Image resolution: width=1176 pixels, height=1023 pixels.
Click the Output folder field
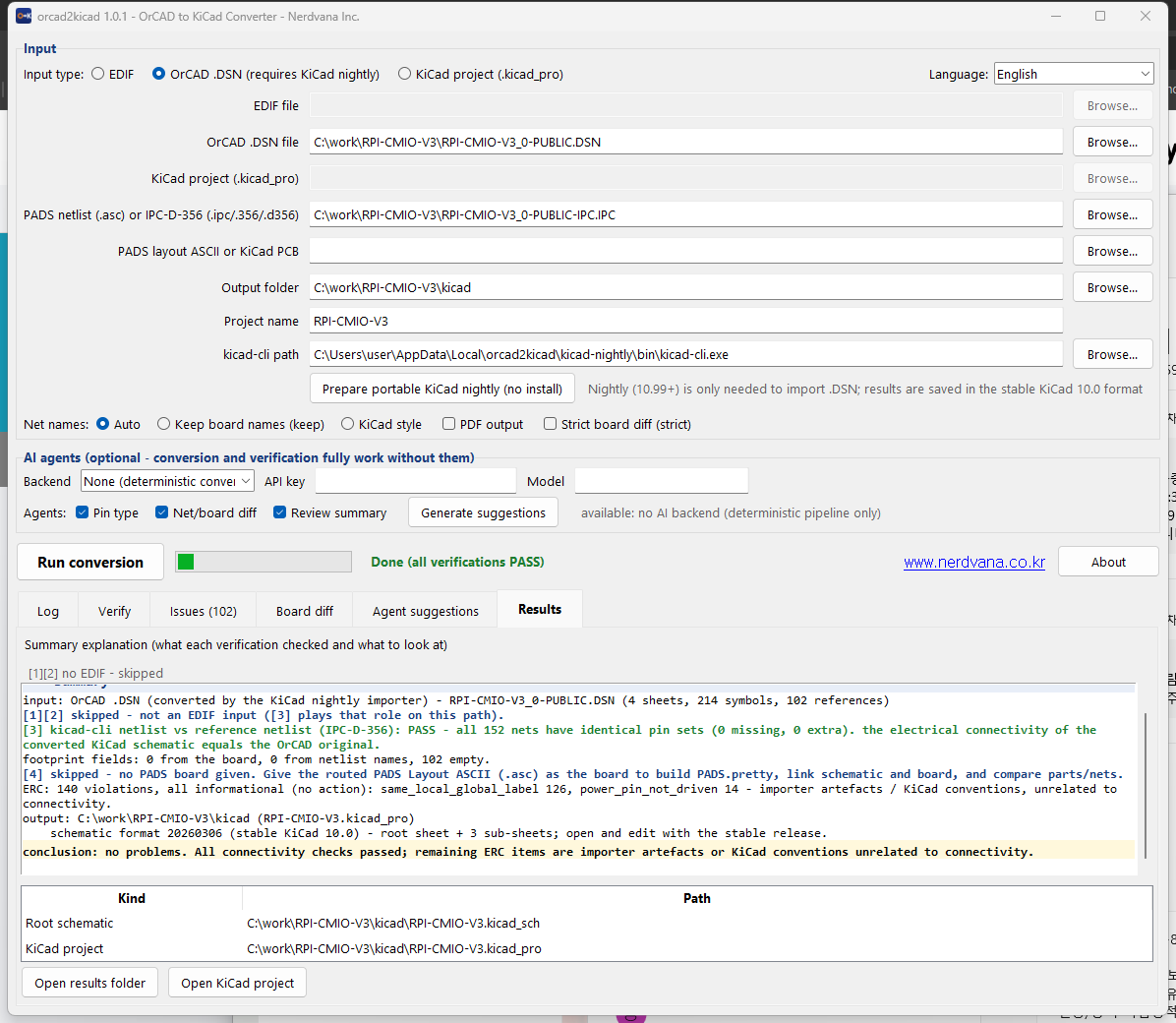(x=685, y=287)
